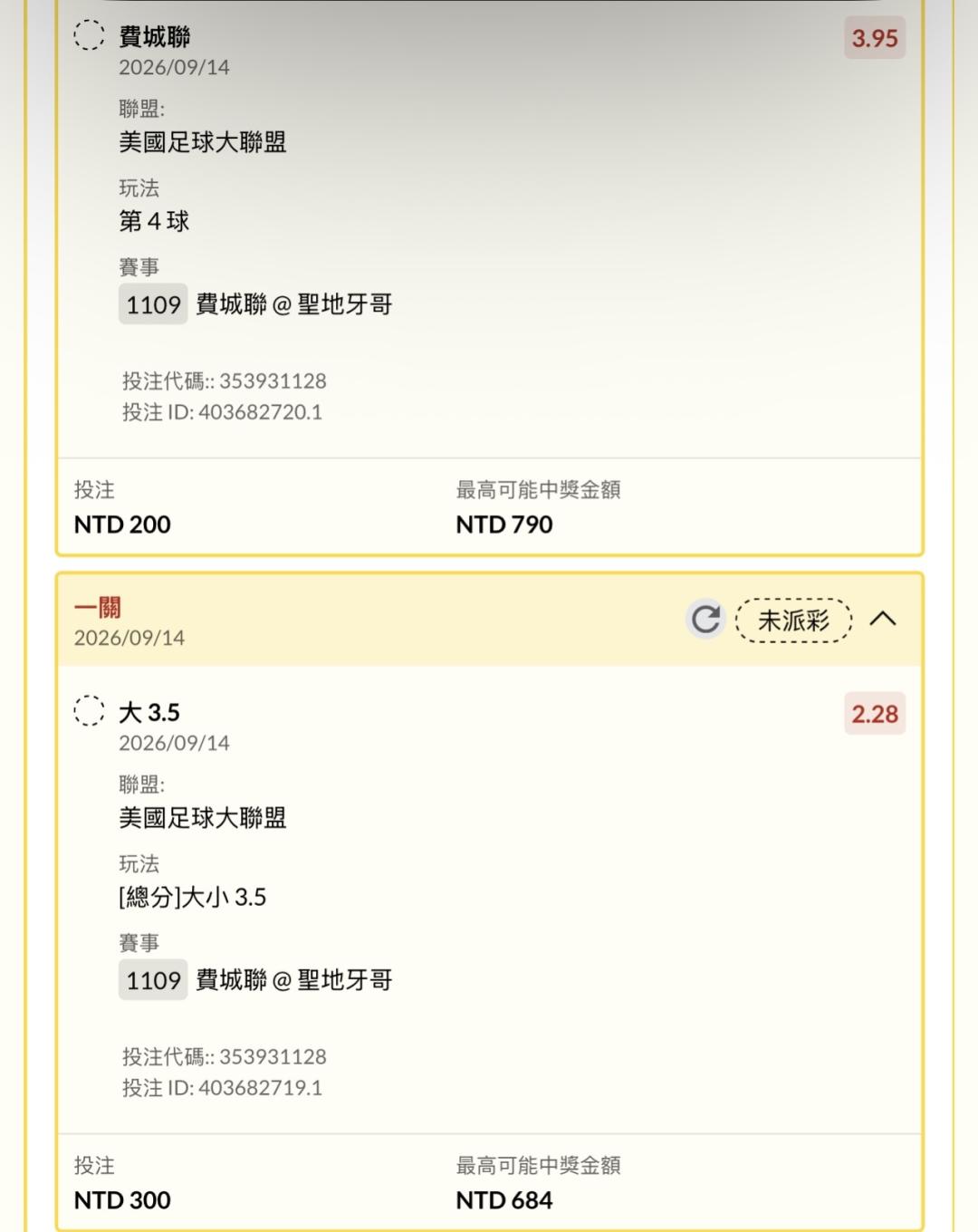
Task: Click the NTD 684 maximum payout amount
Action: pos(504,1200)
